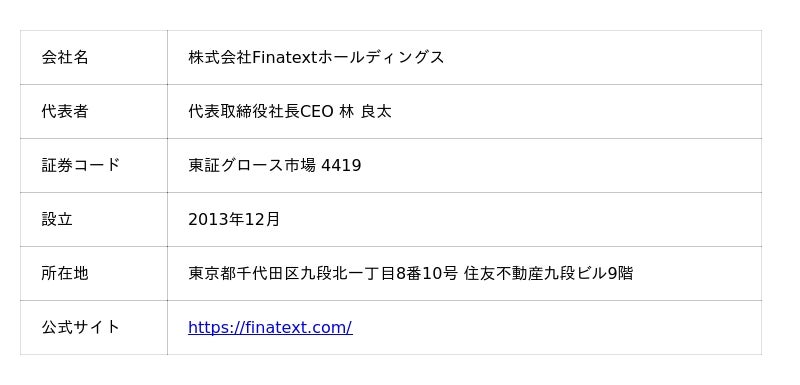Click the text CEO in representative row
800x385 pixels.
(x=316, y=112)
